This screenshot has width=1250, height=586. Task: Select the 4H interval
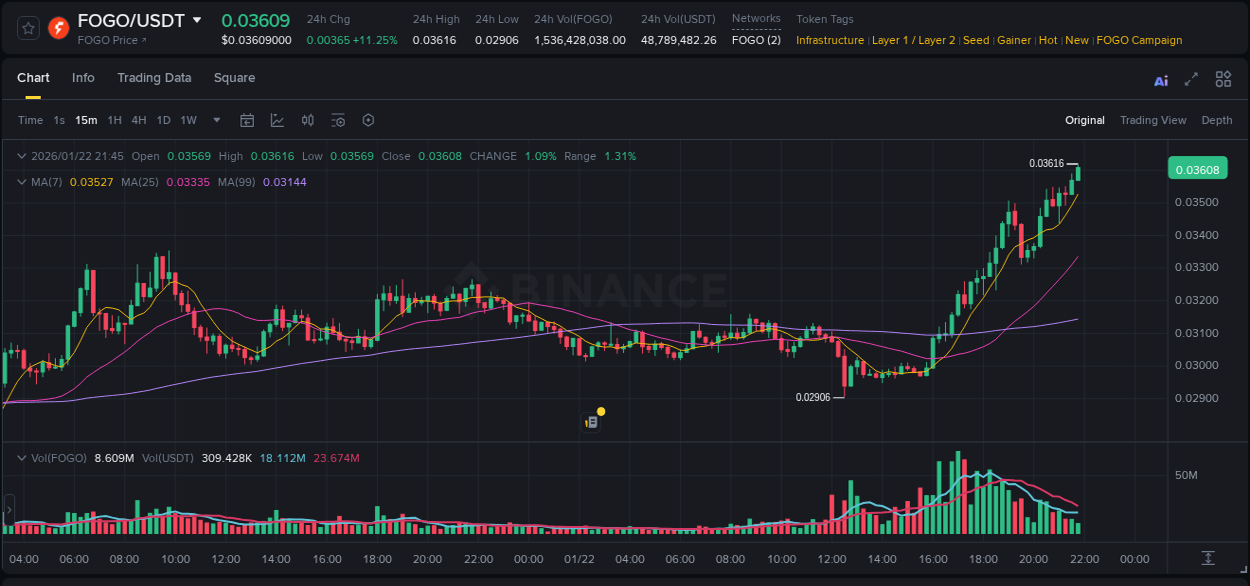click(x=139, y=120)
